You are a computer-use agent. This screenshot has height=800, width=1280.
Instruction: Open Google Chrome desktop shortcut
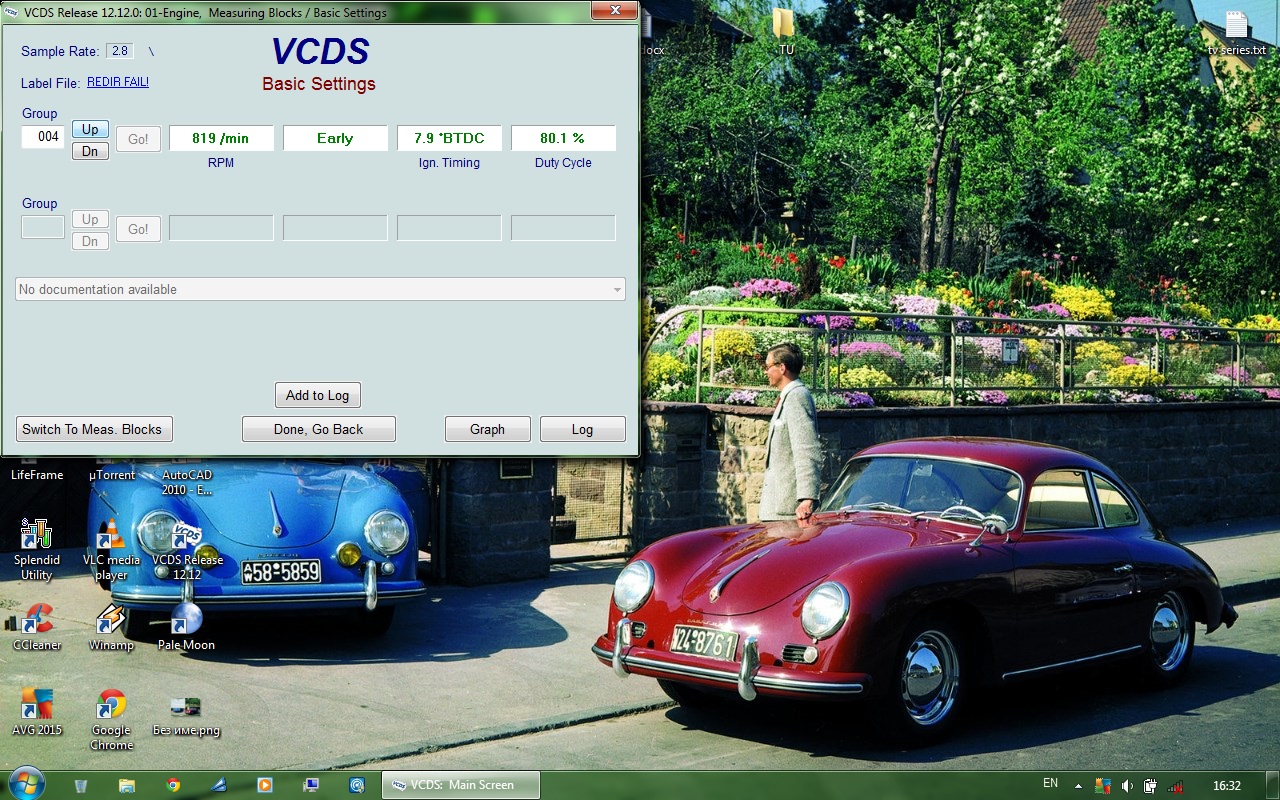point(111,706)
